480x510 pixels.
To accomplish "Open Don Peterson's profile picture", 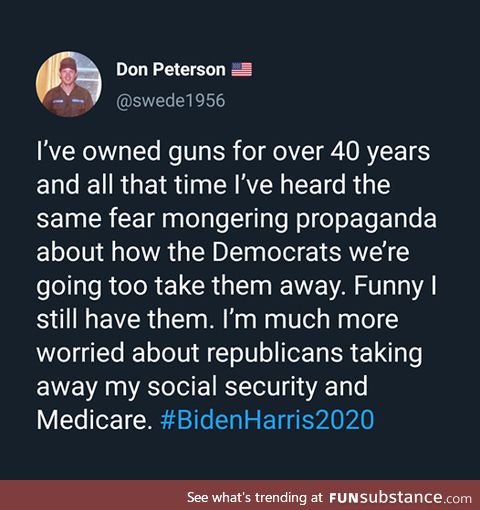I will (x=69, y=84).
